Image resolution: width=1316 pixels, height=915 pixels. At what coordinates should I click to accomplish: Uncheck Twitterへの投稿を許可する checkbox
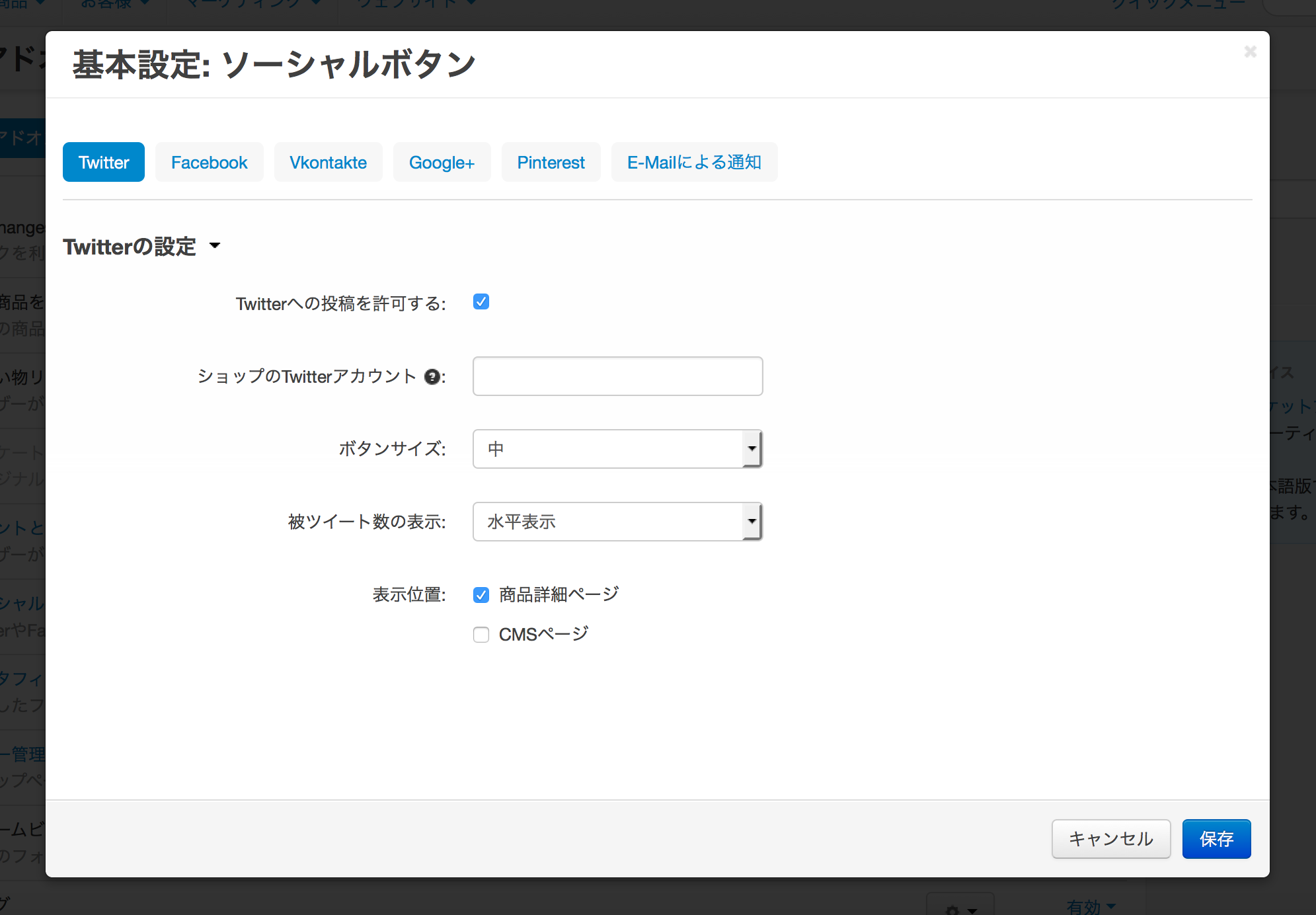point(481,302)
